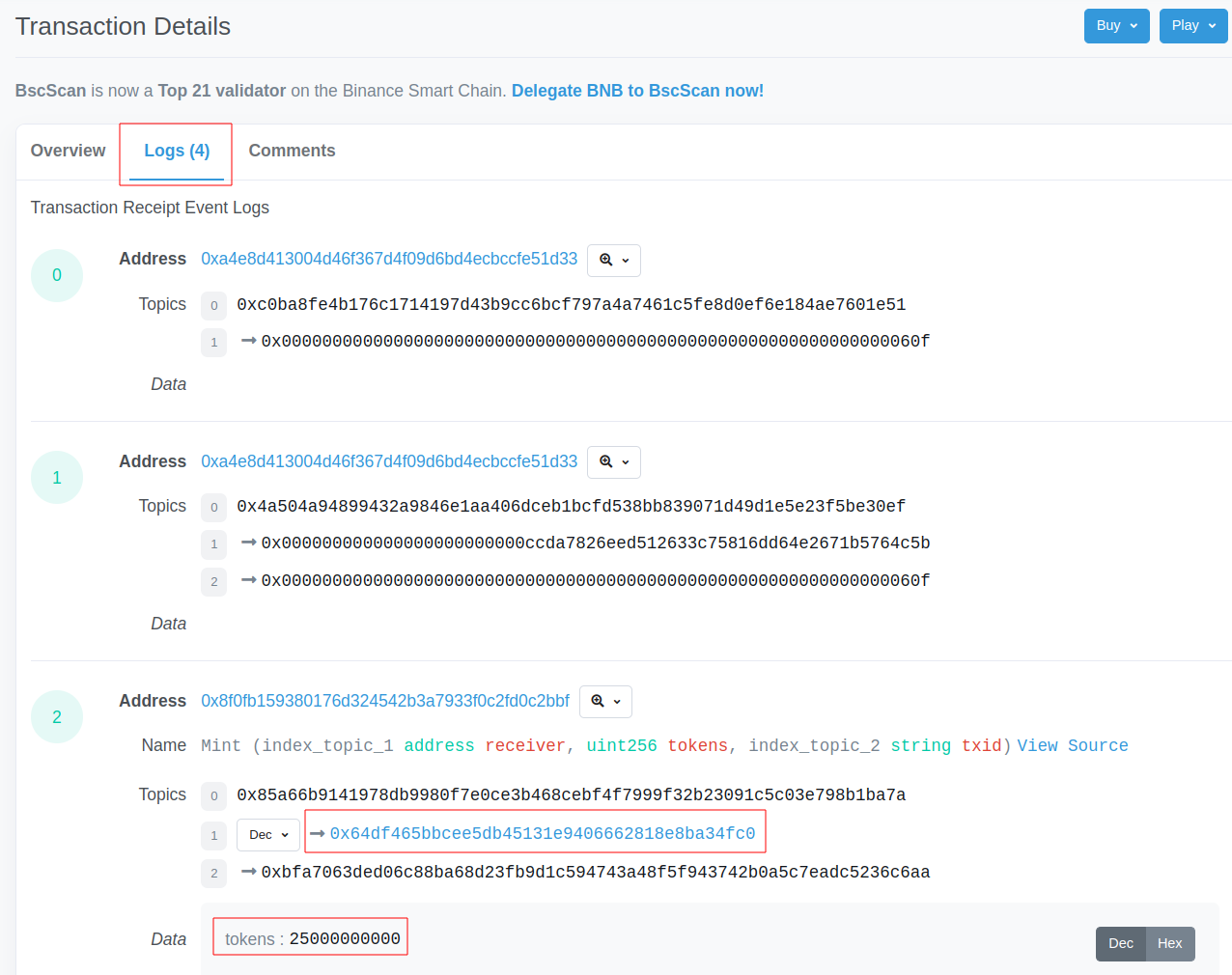Switch tokens data display to Hex
Viewport: 1232px width, 975px height.
(1169, 943)
